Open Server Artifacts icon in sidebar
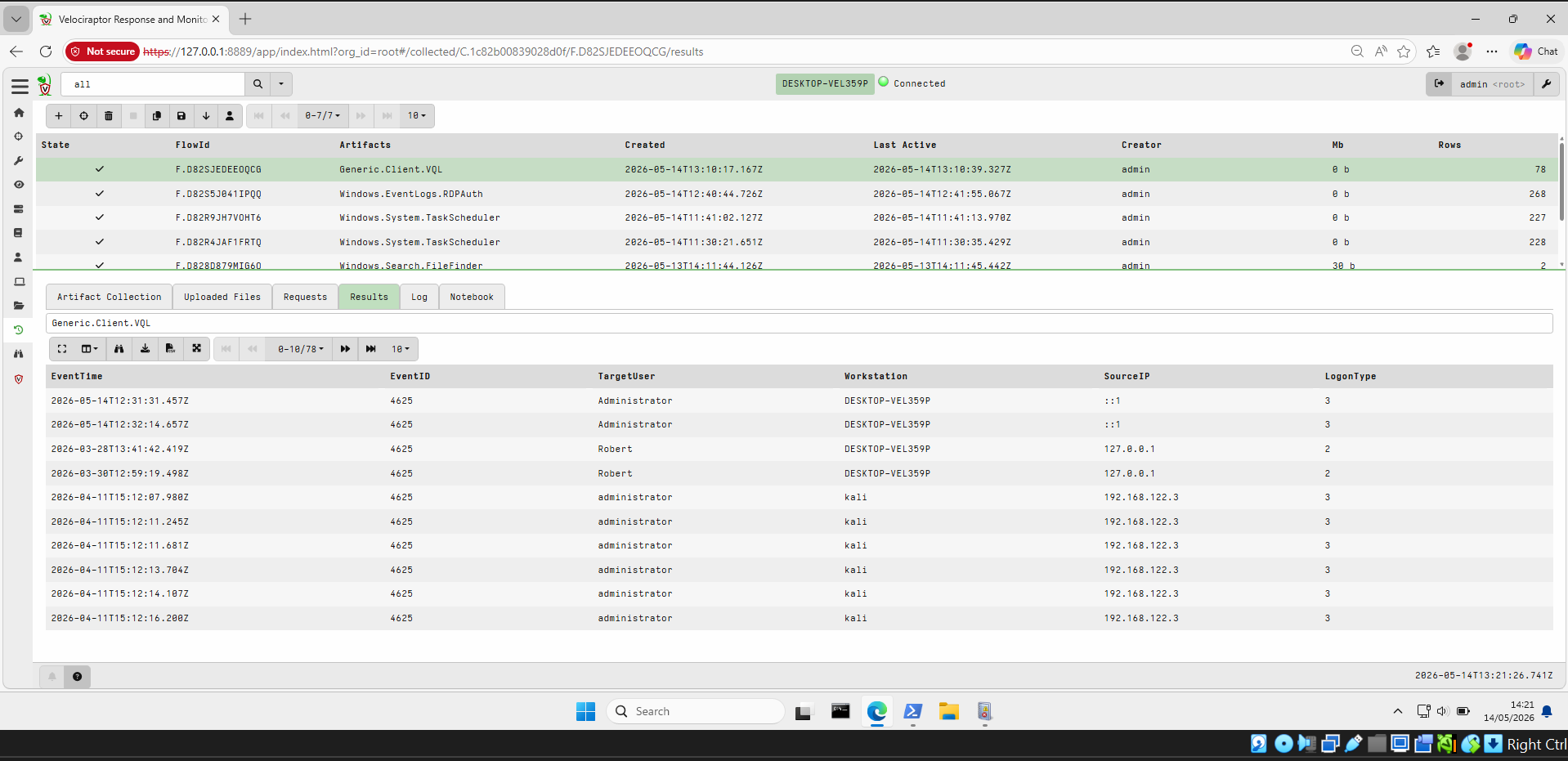Viewport: 1568px width, 761px height. pos(19,209)
